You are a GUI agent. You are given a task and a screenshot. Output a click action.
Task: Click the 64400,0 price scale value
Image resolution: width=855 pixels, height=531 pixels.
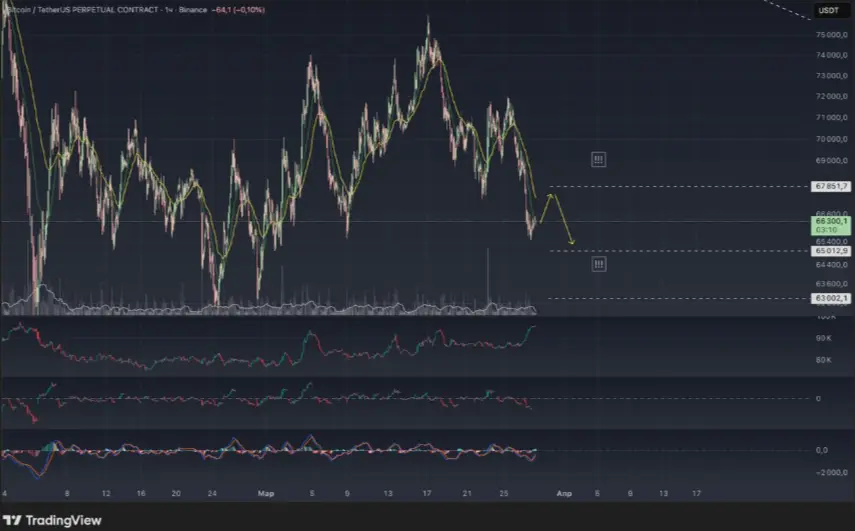[x=832, y=264]
